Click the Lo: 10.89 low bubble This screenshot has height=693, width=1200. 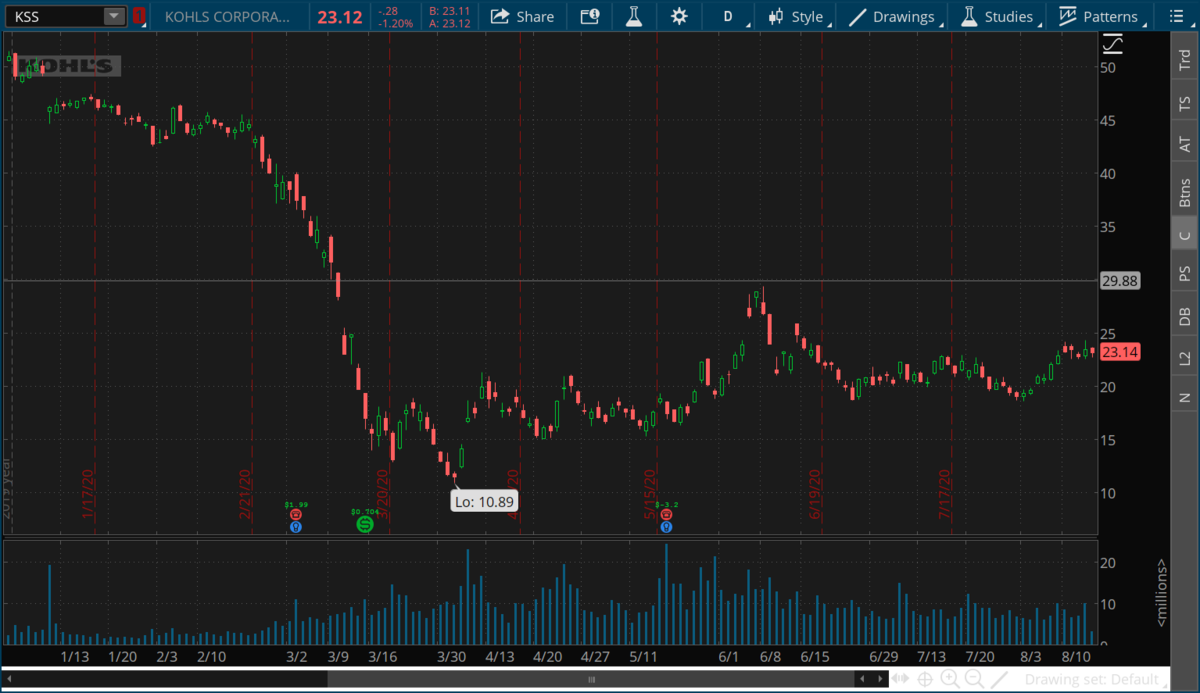[x=484, y=501]
